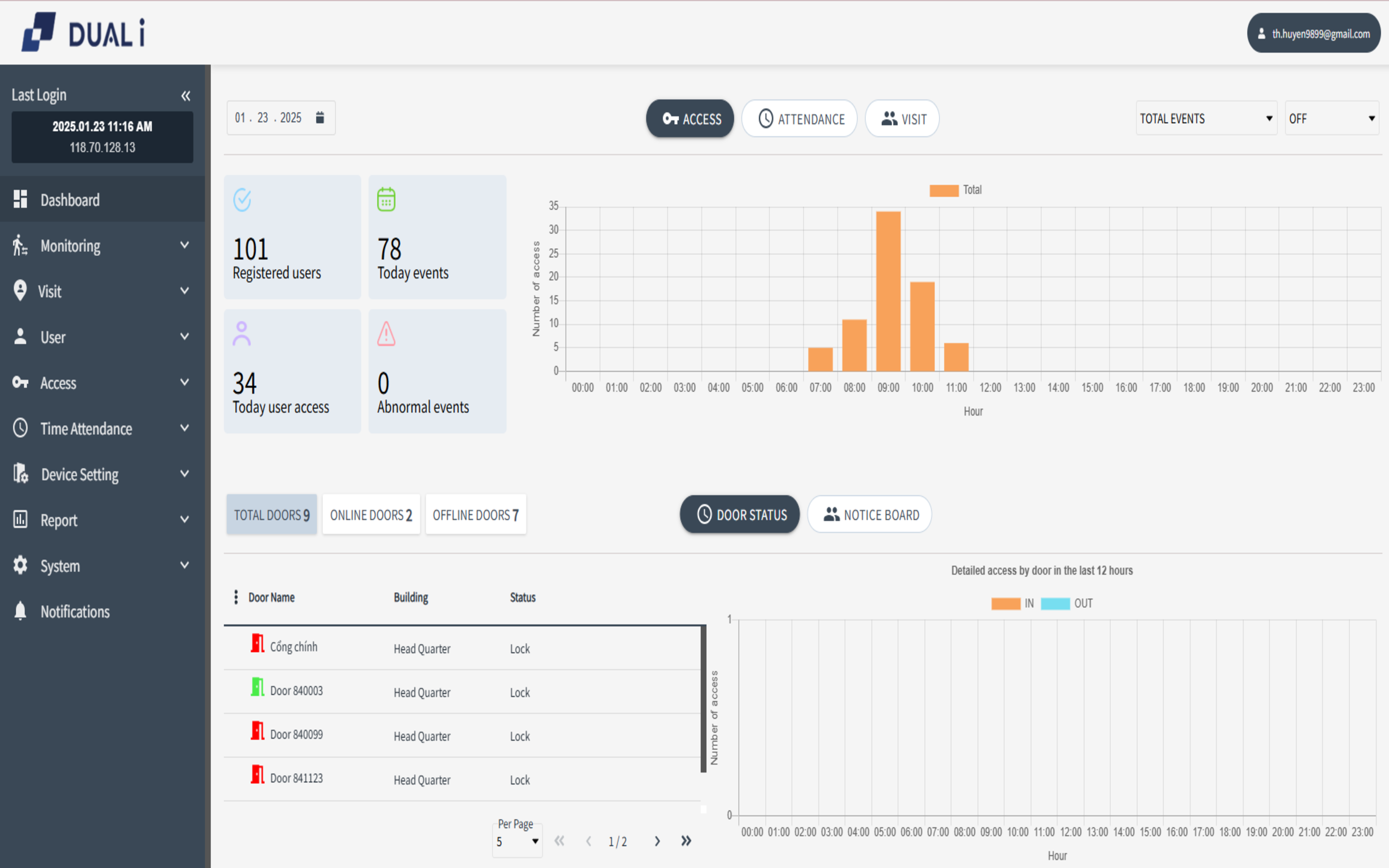Expand the User menu chevron

click(x=185, y=336)
